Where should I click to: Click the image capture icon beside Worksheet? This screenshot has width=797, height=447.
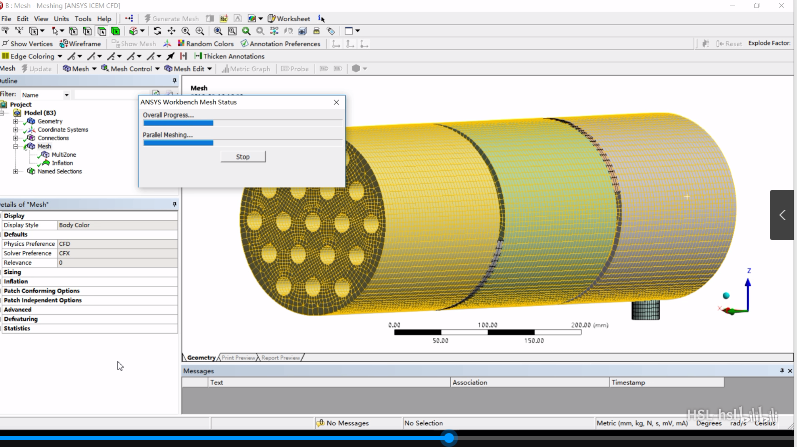pyautogui.click(x=252, y=18)
